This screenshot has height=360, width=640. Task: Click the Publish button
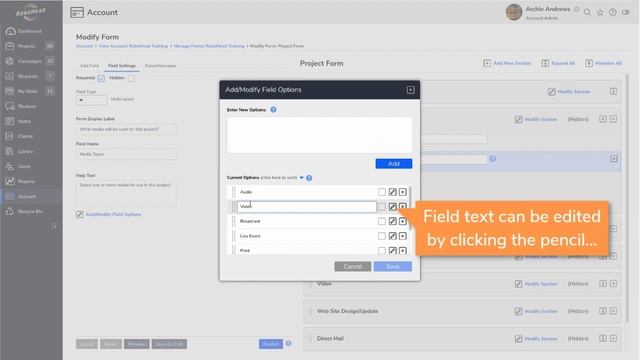tap(271, 344)
